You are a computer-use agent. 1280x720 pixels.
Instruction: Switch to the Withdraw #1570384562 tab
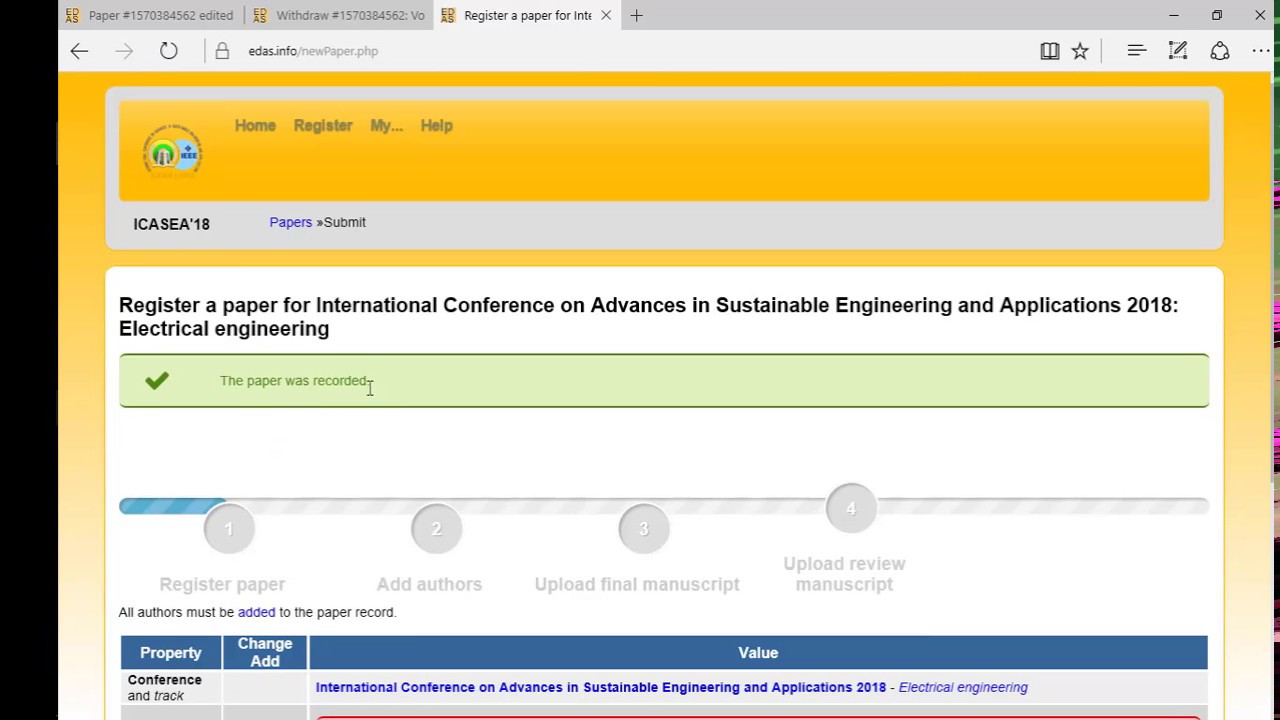[x=340, y=15]
